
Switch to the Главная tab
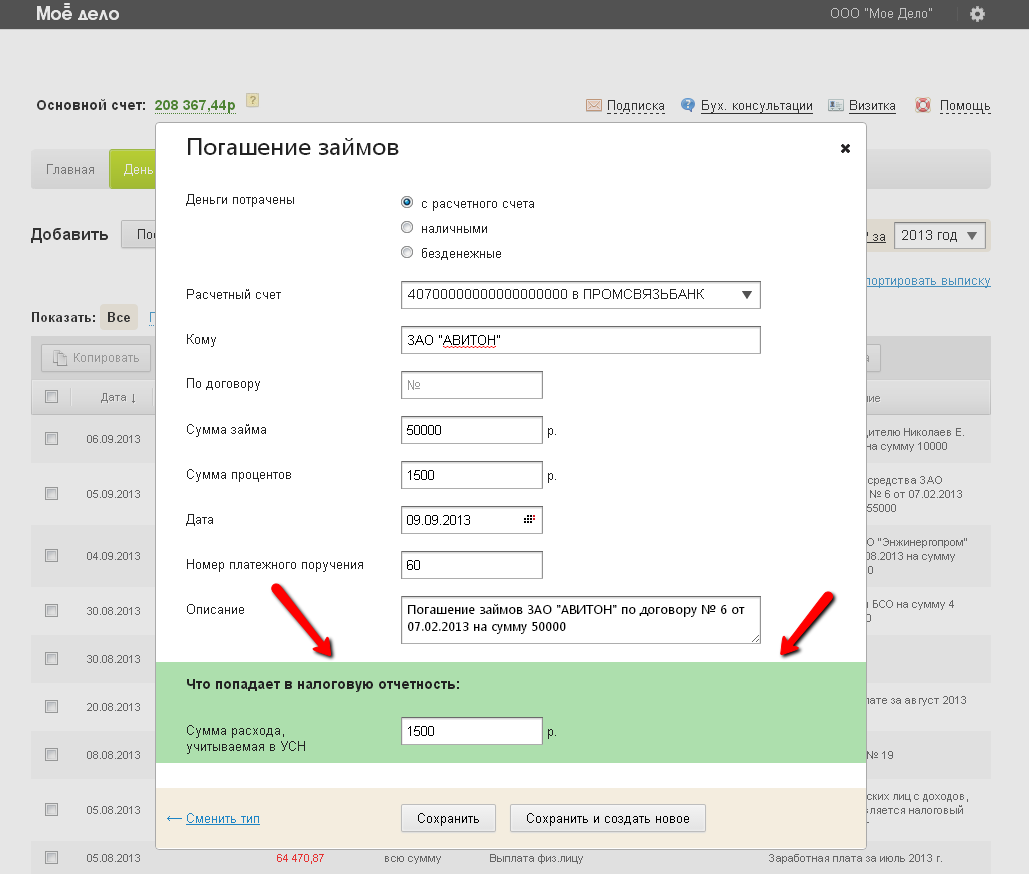[x=70, y=169]
